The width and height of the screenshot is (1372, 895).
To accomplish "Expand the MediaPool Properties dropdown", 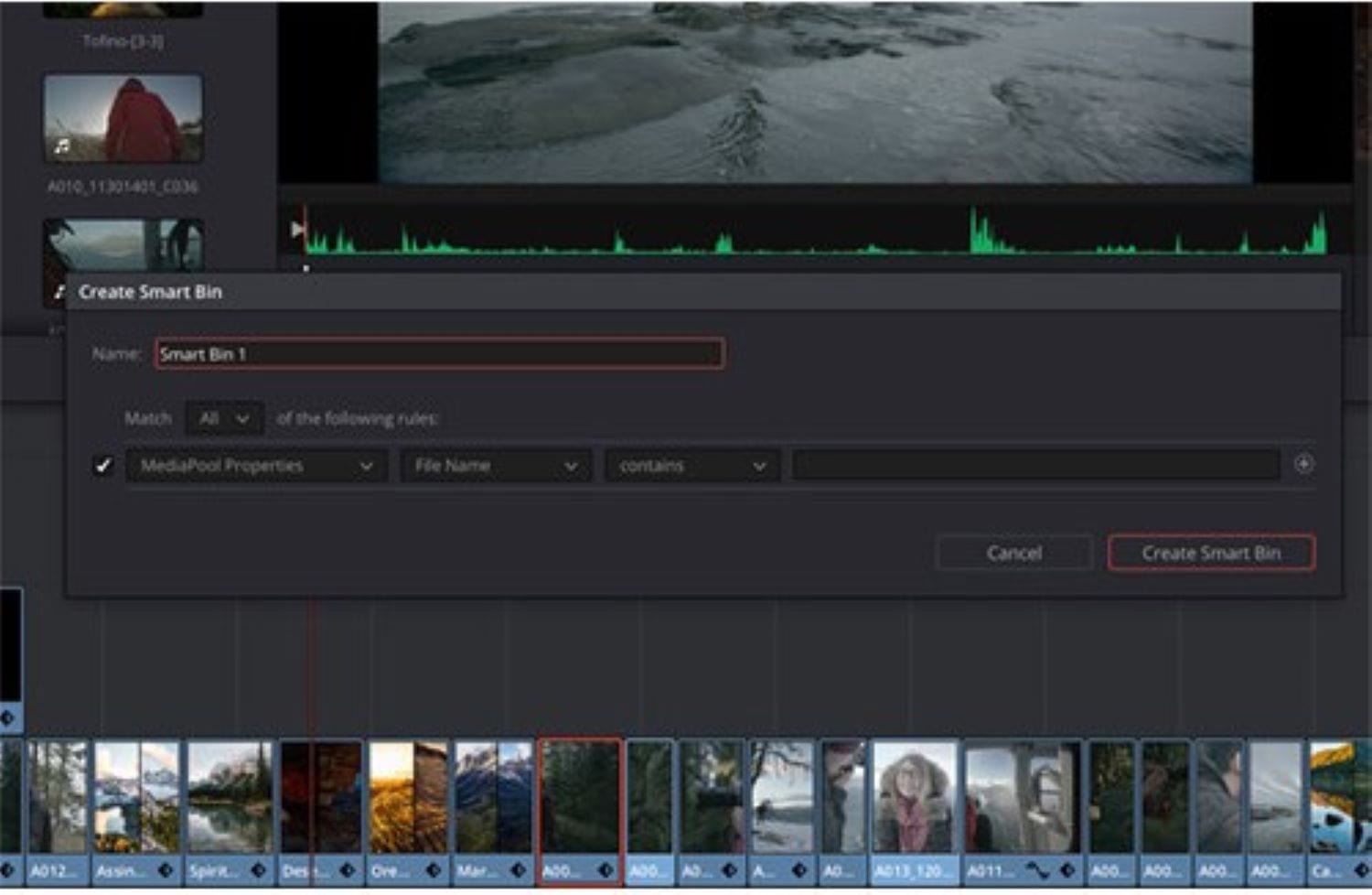I will click(256, 466).
